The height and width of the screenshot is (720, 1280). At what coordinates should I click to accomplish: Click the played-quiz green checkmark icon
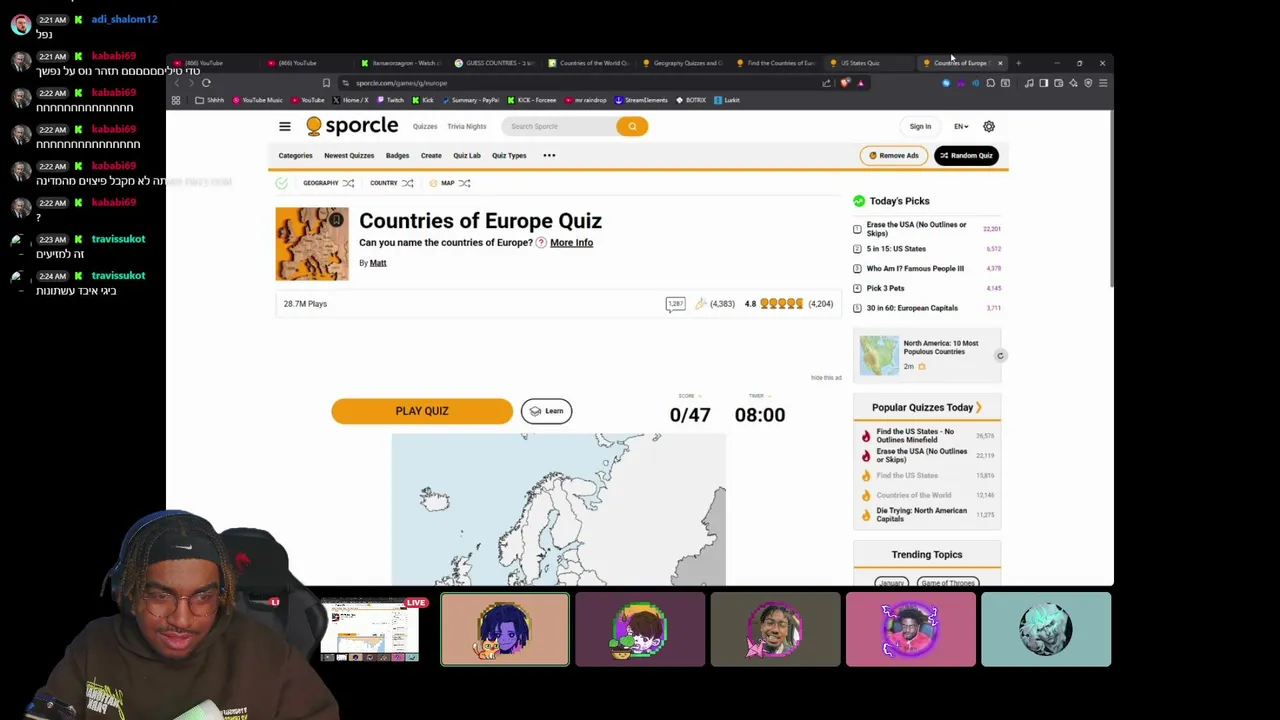282,183
